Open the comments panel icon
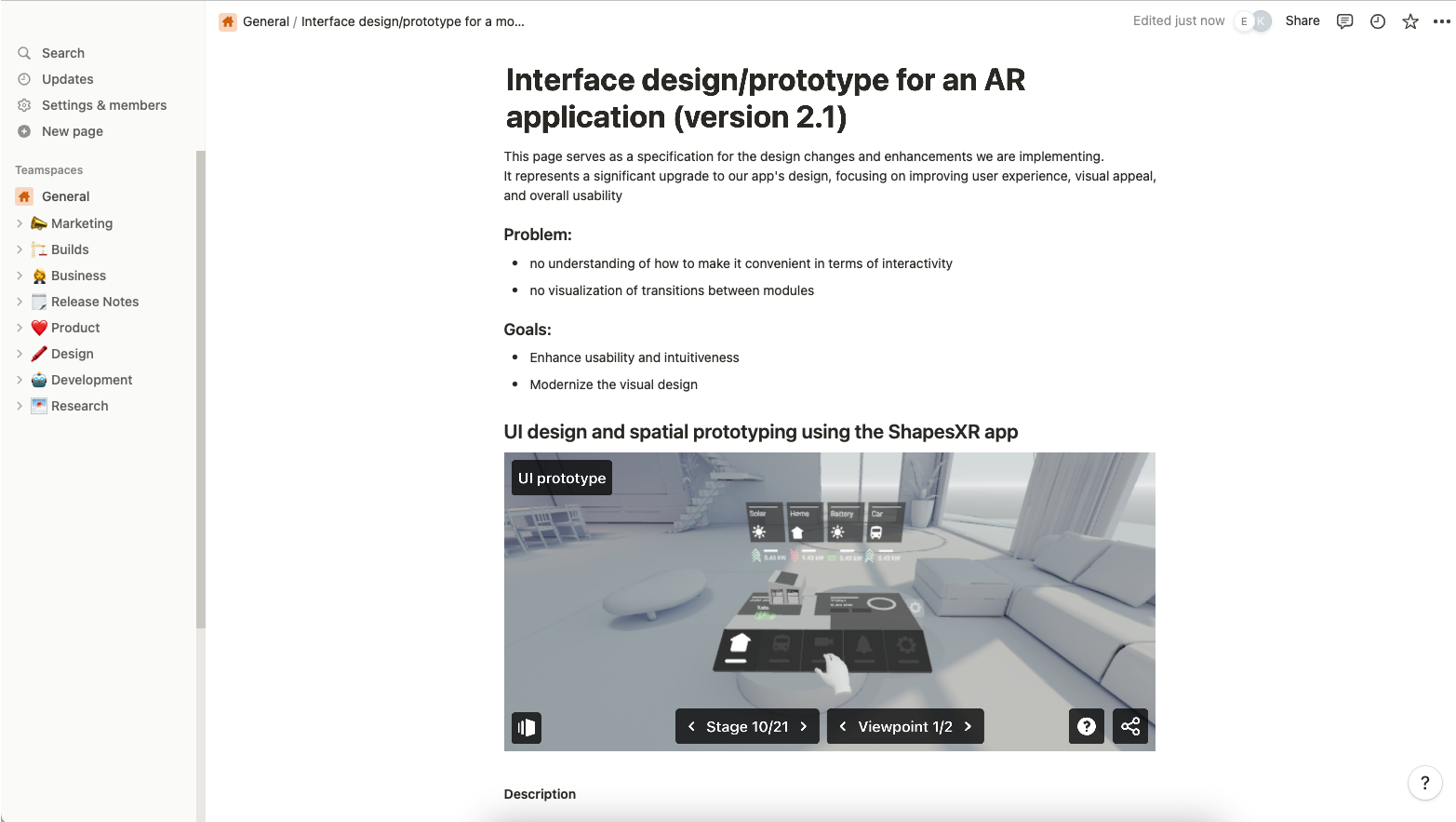Viewport: 1456px width, 822px height. tap(1344, 21)
